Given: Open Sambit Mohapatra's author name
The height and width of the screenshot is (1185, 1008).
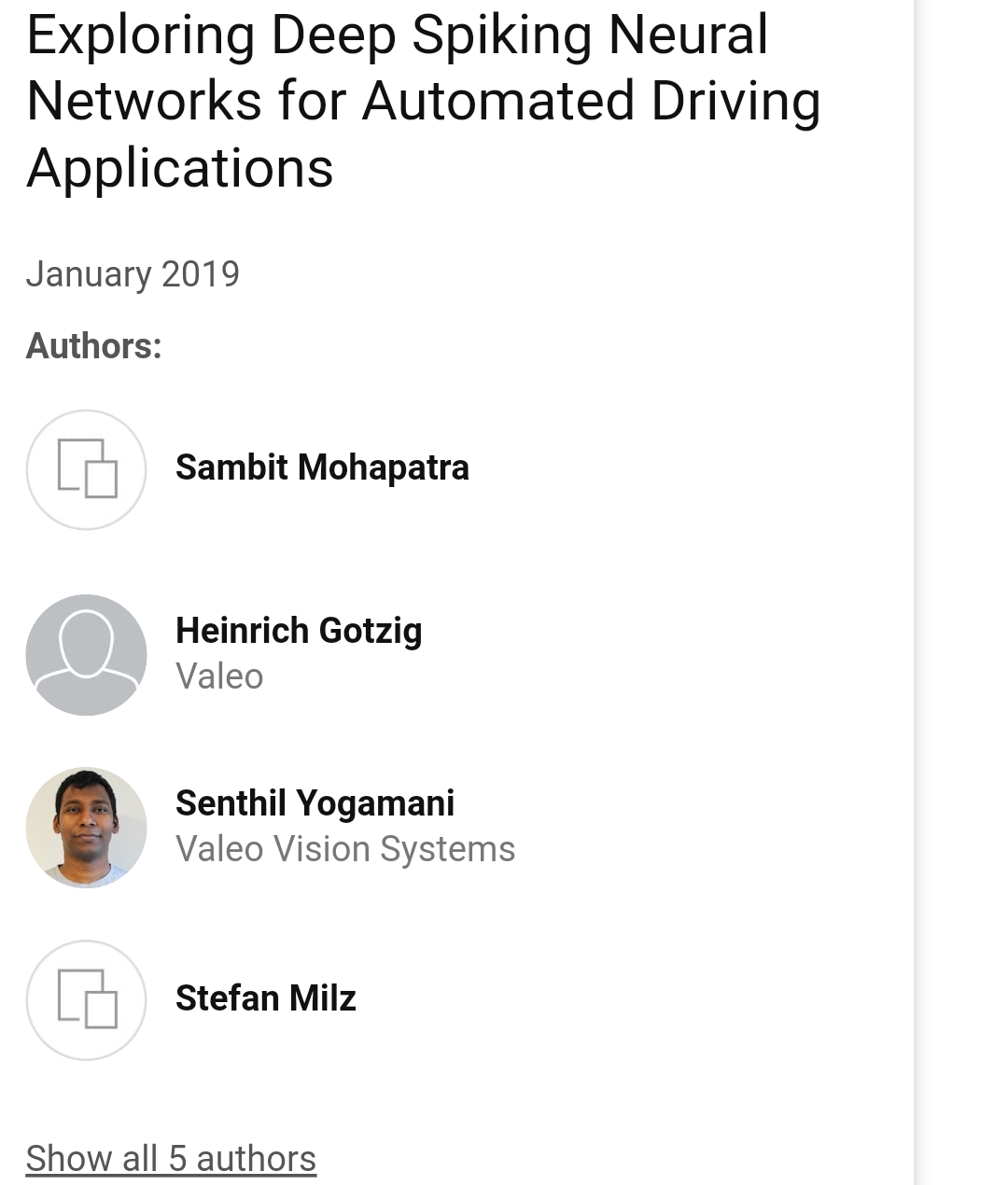Looking at the screenshot, I should point(322,467).
